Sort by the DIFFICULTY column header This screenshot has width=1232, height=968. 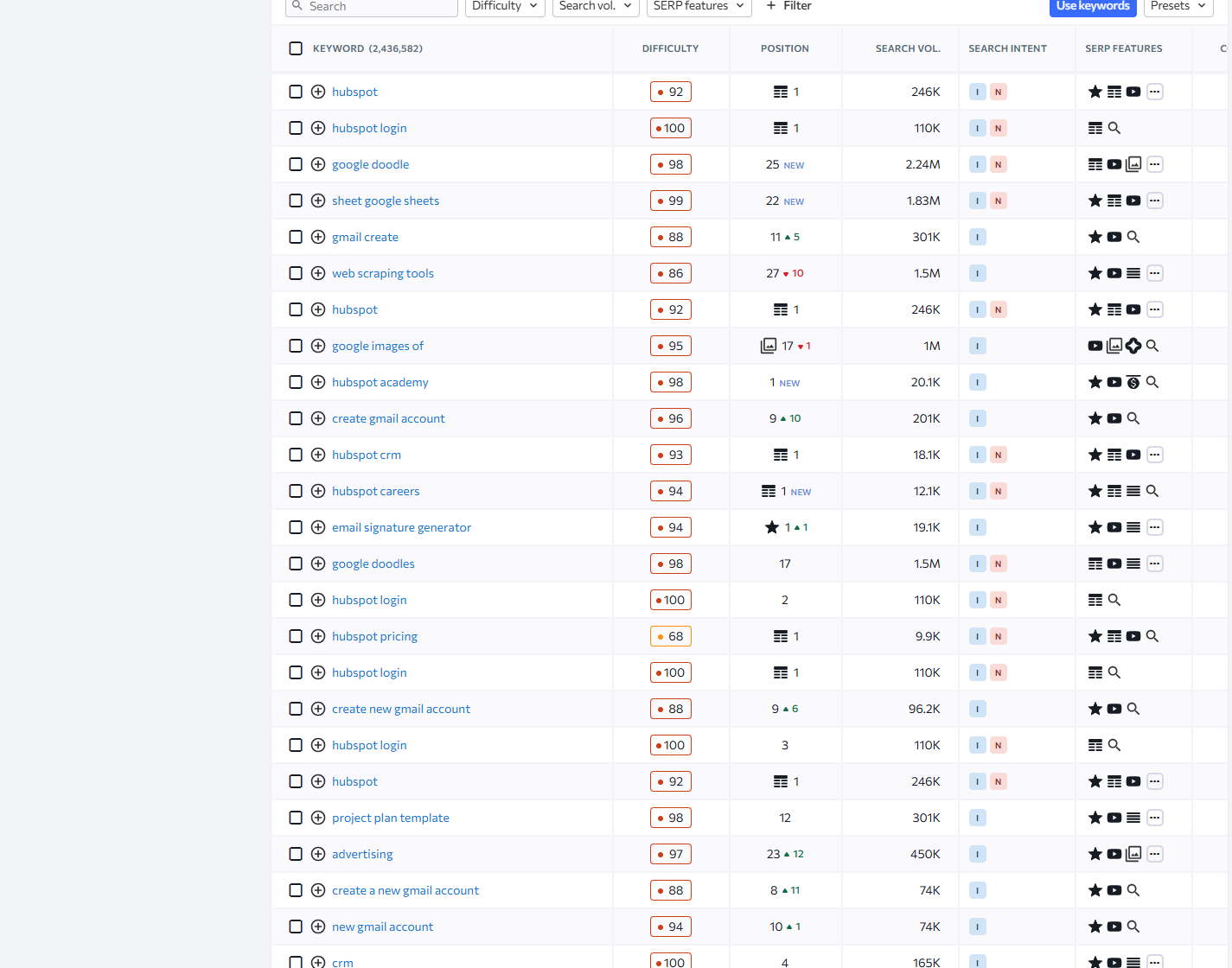(x=670, y=48)
